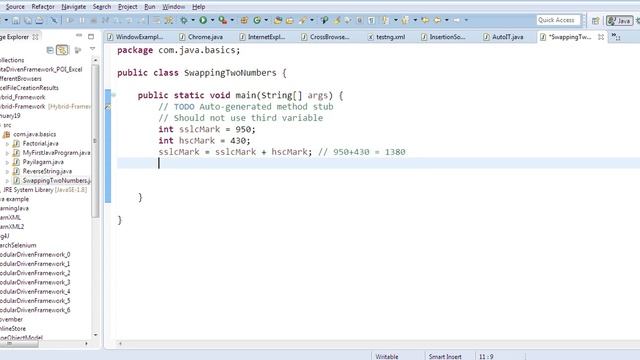Viewport: 640px width, 360px height.
Task: Click the Save icon in the toolbar
Action: (16, 20)
